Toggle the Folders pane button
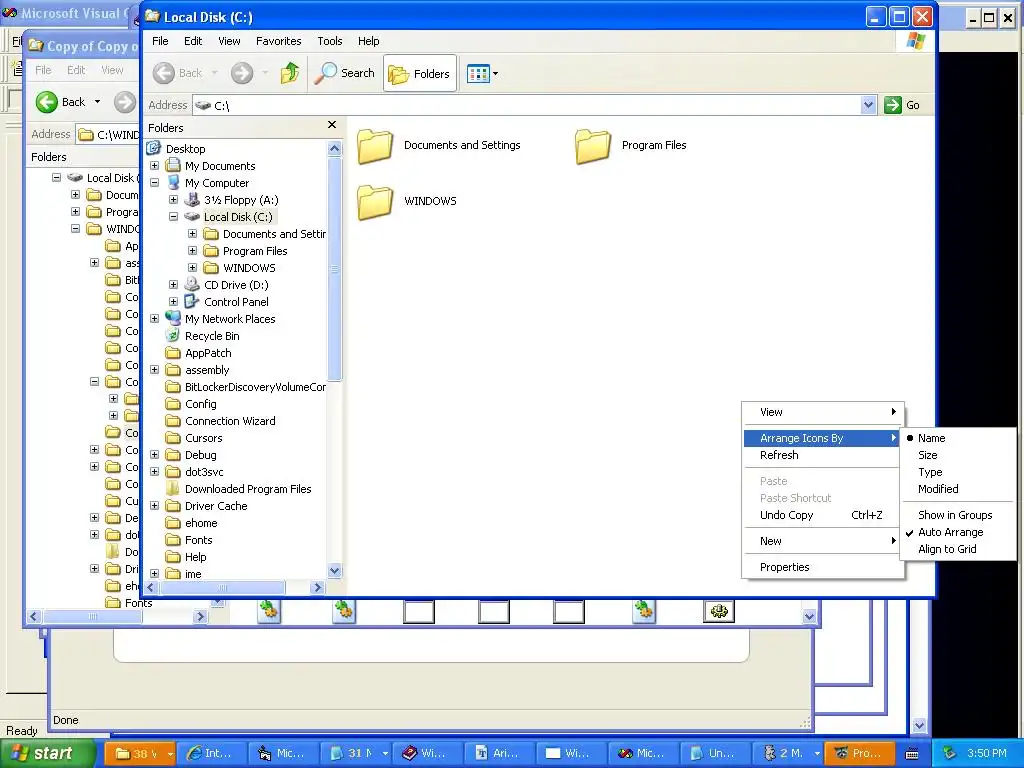 (420, 74)
